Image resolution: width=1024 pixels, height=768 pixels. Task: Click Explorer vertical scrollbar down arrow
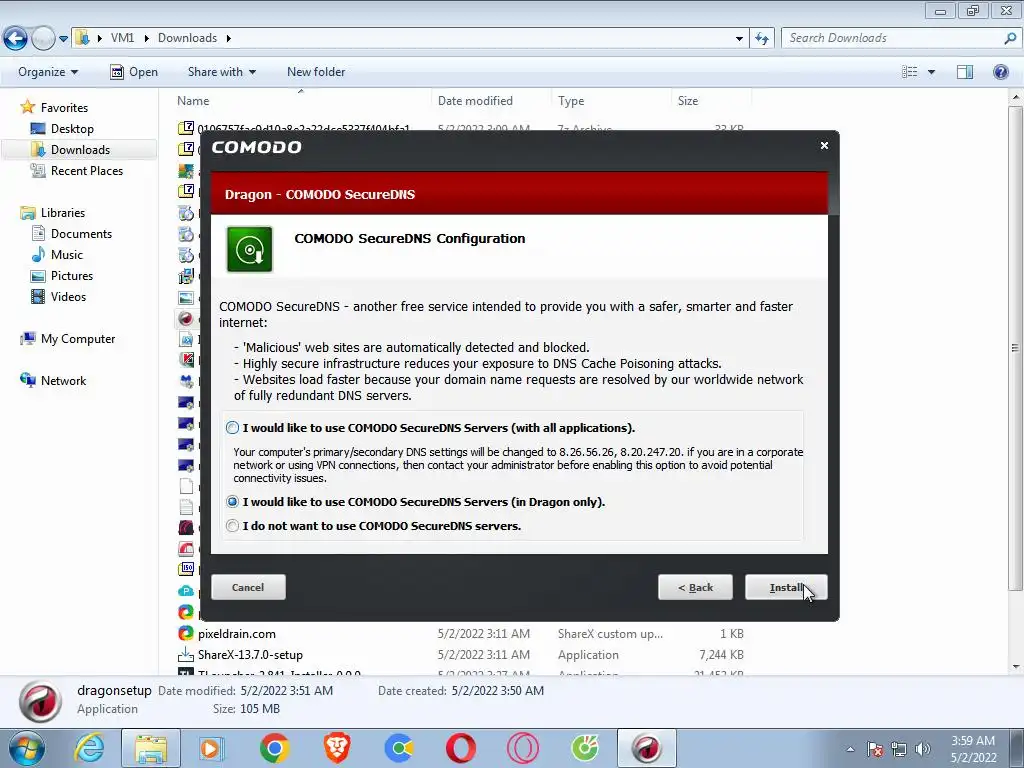(1016, 667)
